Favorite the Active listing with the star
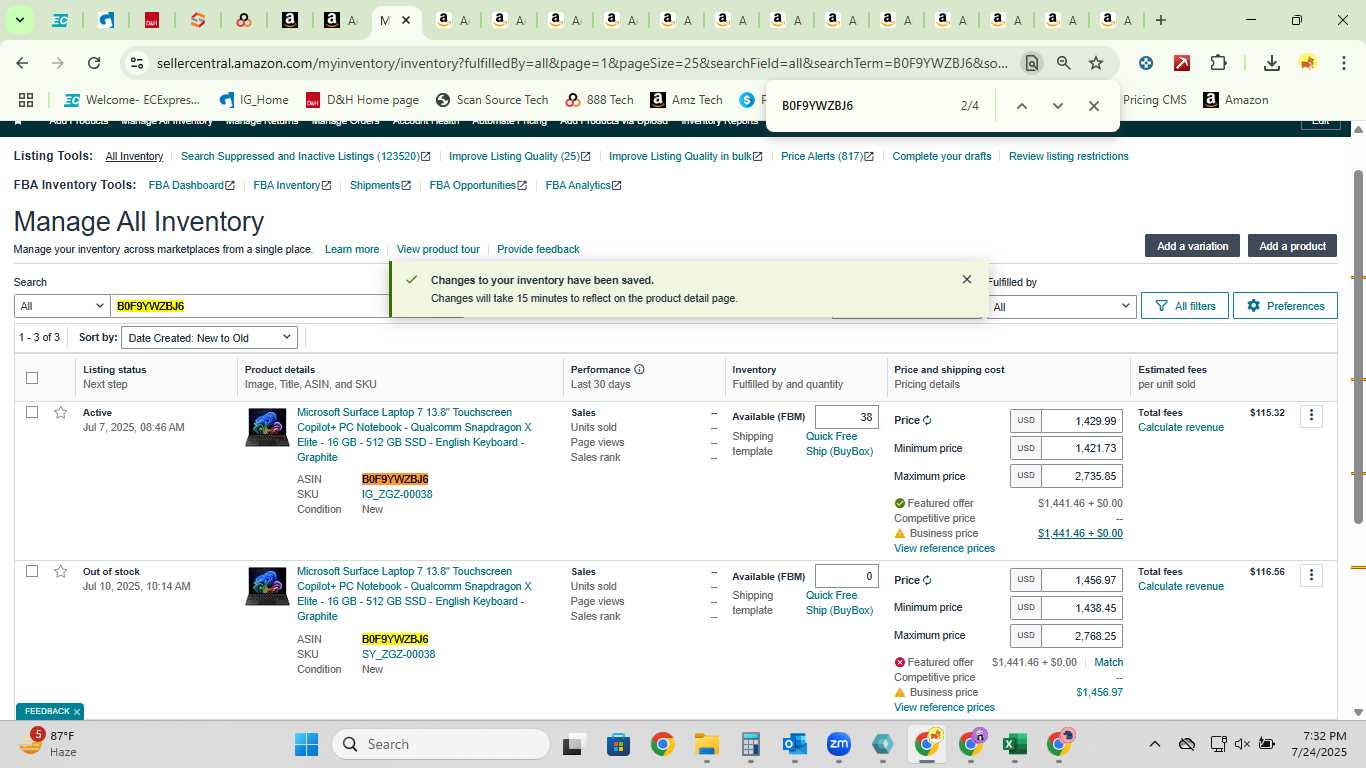 pyautogui.click(x=61, y=413)
